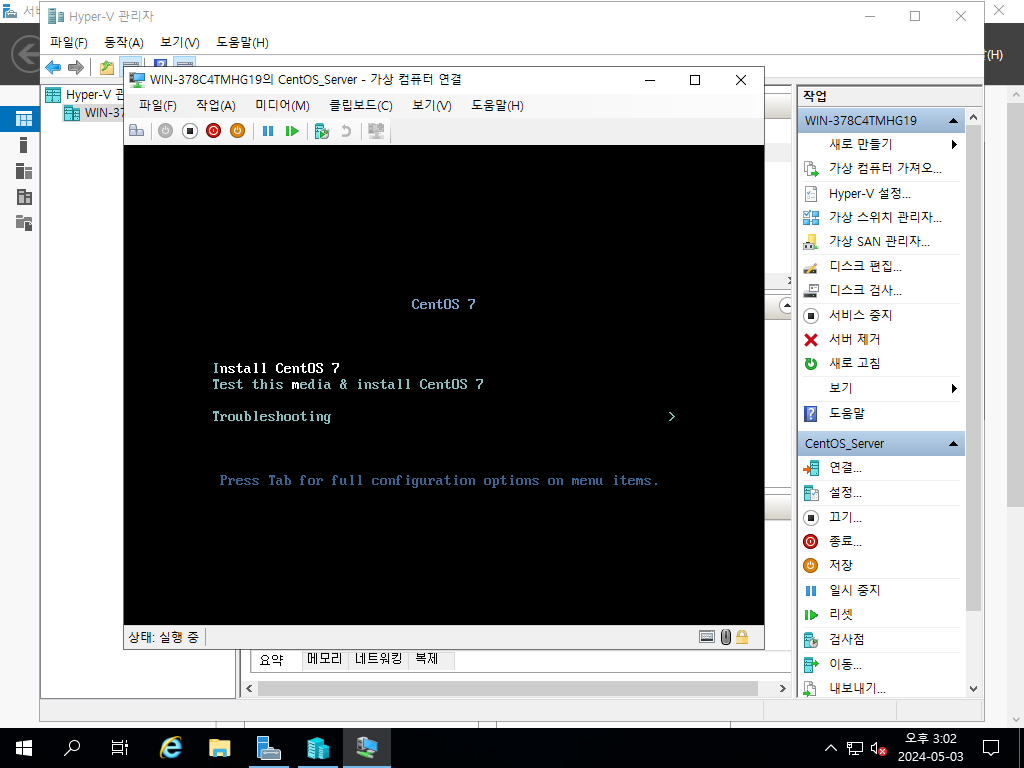Click the Enhanced session toolbar icon
The image size is (1024, 768).
(376, 131)
